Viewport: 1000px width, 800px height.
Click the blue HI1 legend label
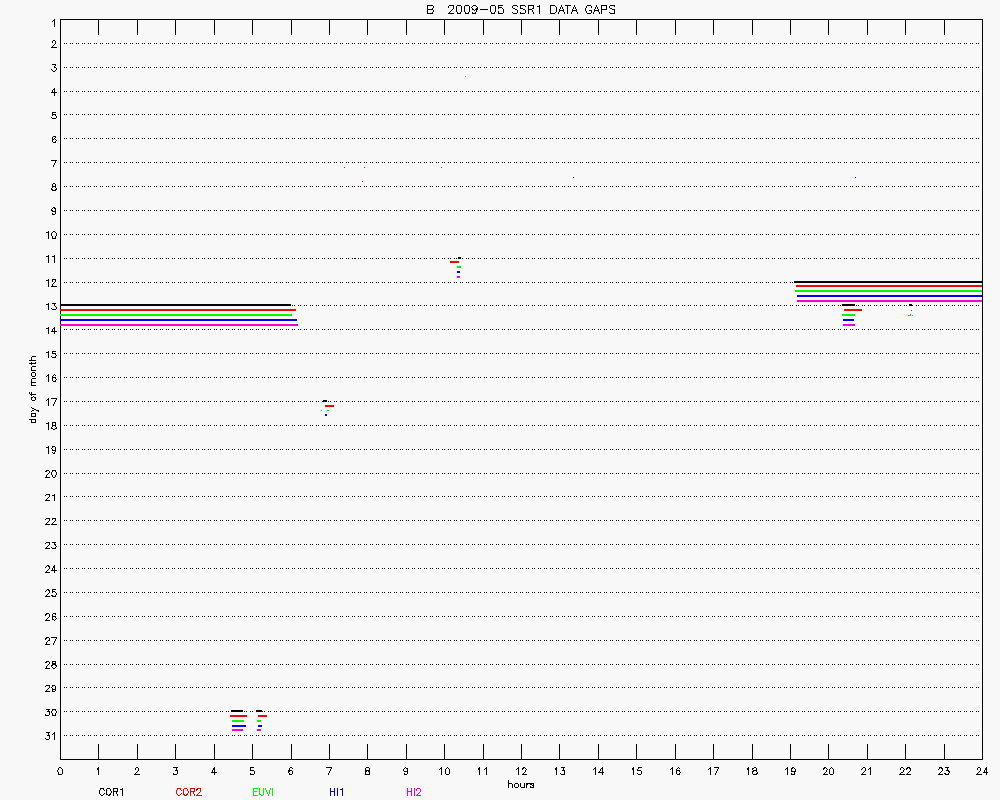pos(337,792)
